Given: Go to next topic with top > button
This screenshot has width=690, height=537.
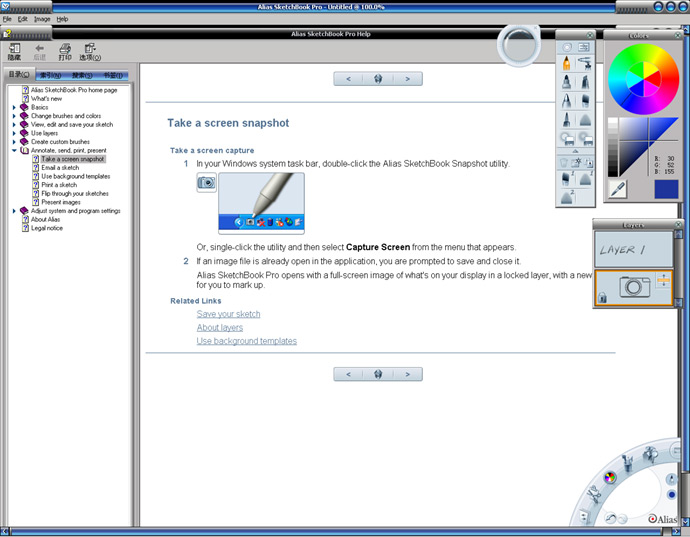Looking at the screenshot, I should 407,79.
